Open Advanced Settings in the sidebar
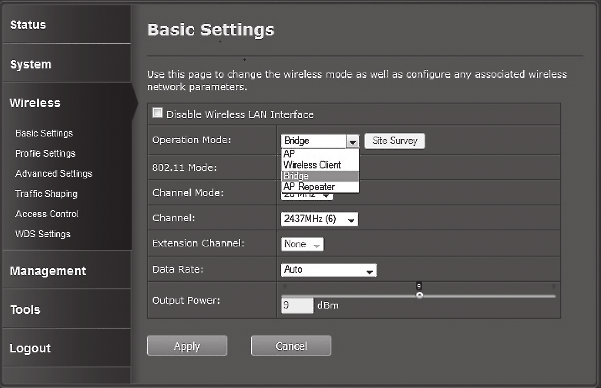 click(x=54, y=174)
